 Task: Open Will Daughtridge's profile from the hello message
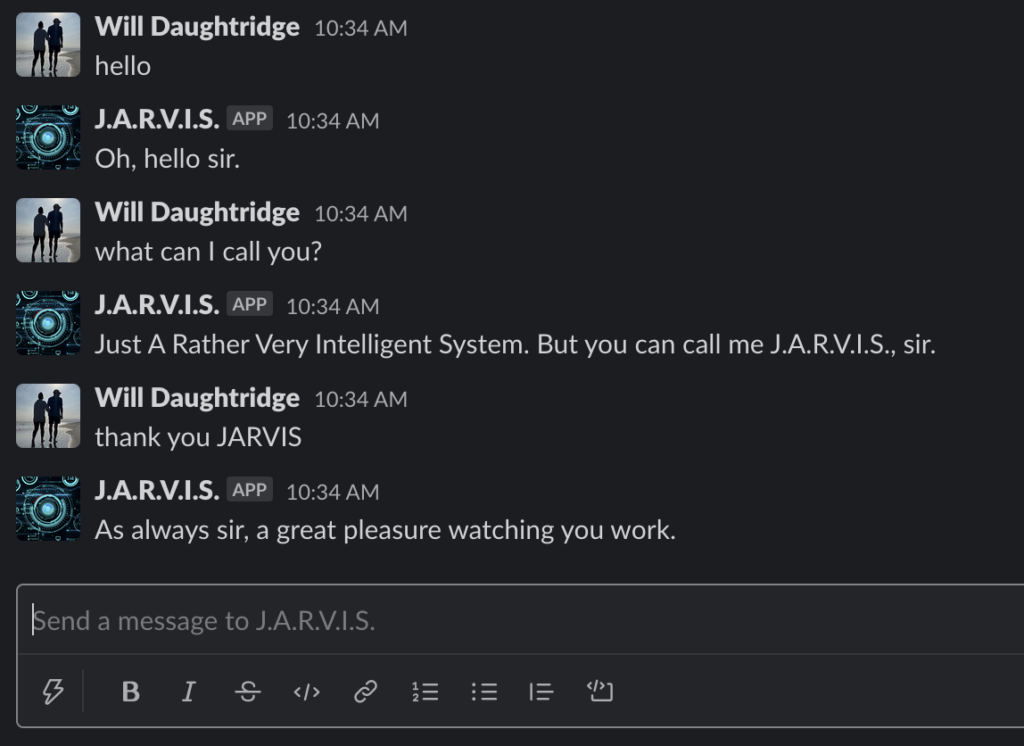197,27
